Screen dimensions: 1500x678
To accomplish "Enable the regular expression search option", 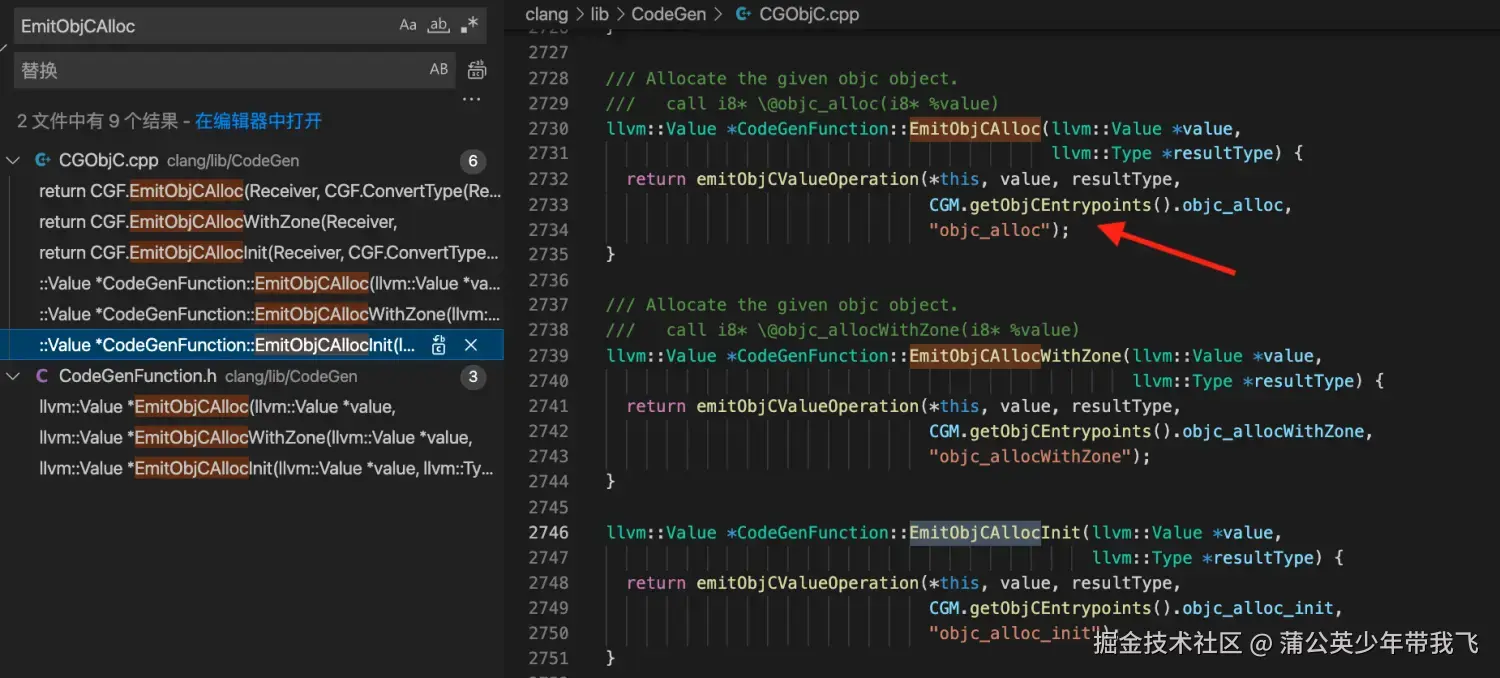I will click(x=470, y=26).
